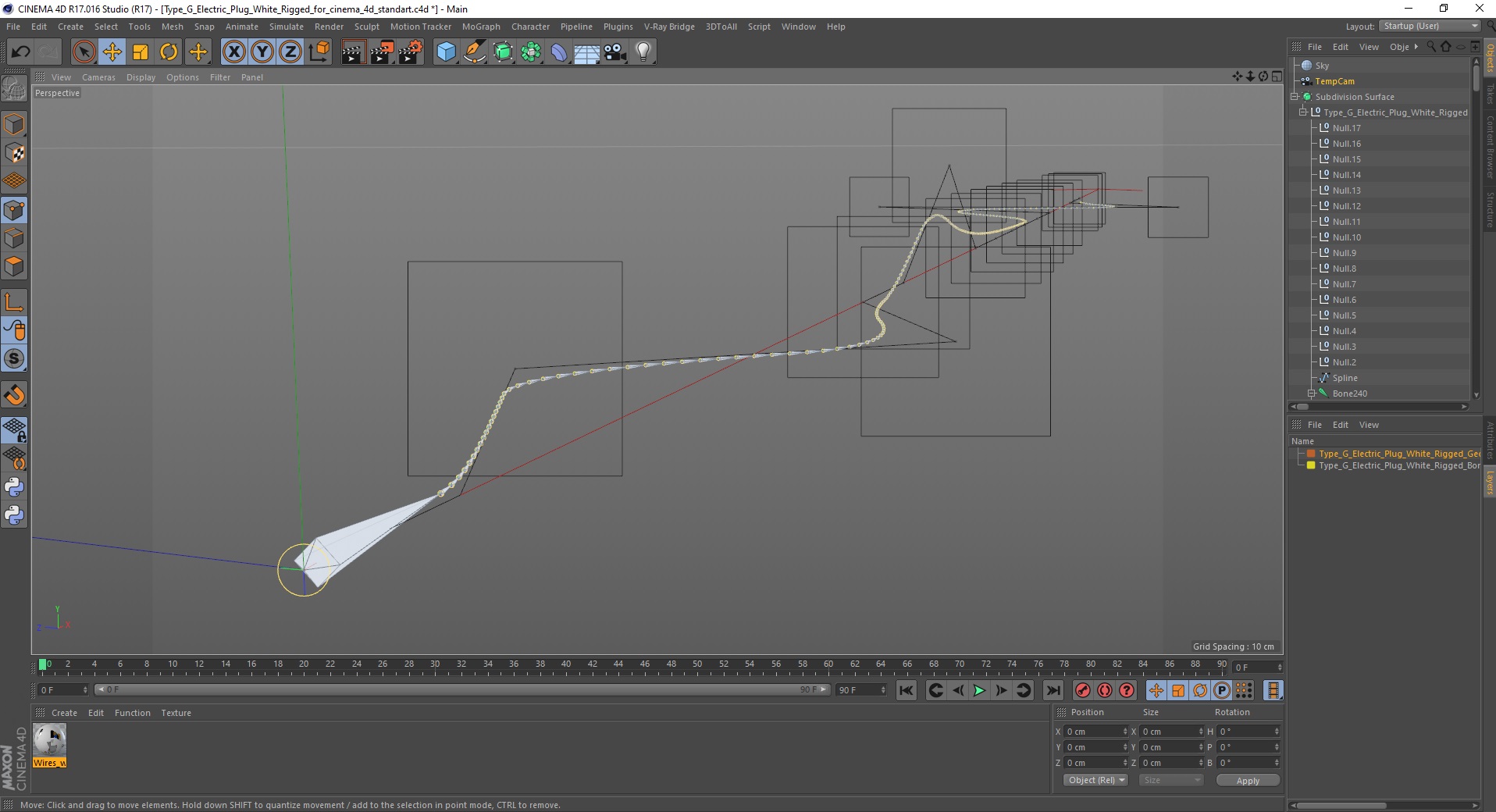Render active view clapperboard icon

coord(353,52)
